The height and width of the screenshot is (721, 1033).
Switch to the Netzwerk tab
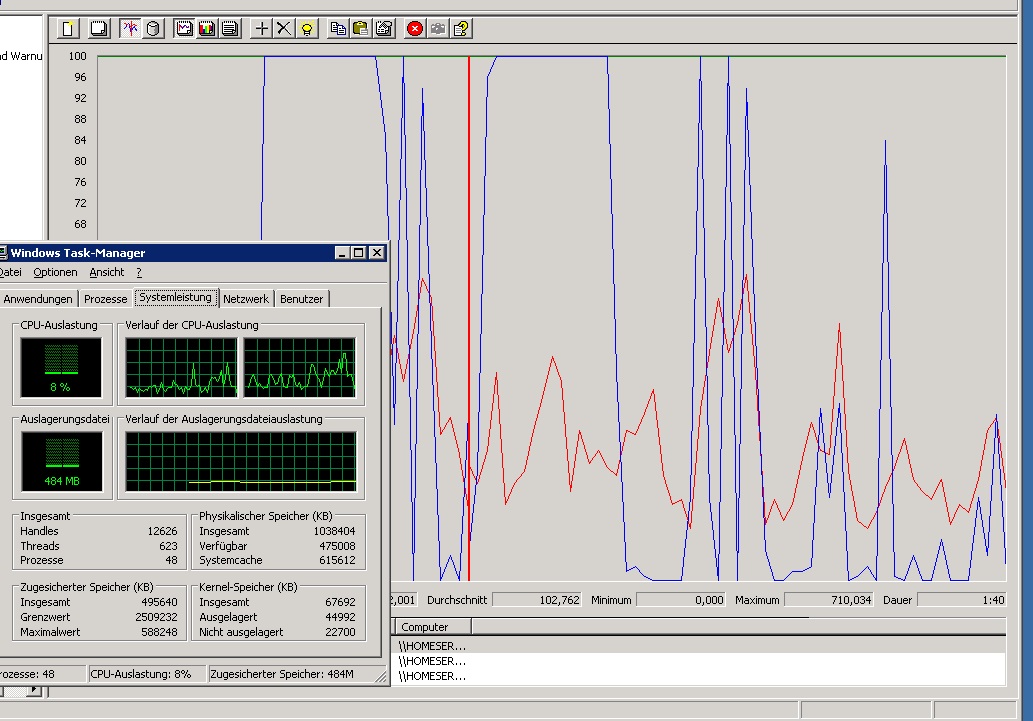point(246,299)
